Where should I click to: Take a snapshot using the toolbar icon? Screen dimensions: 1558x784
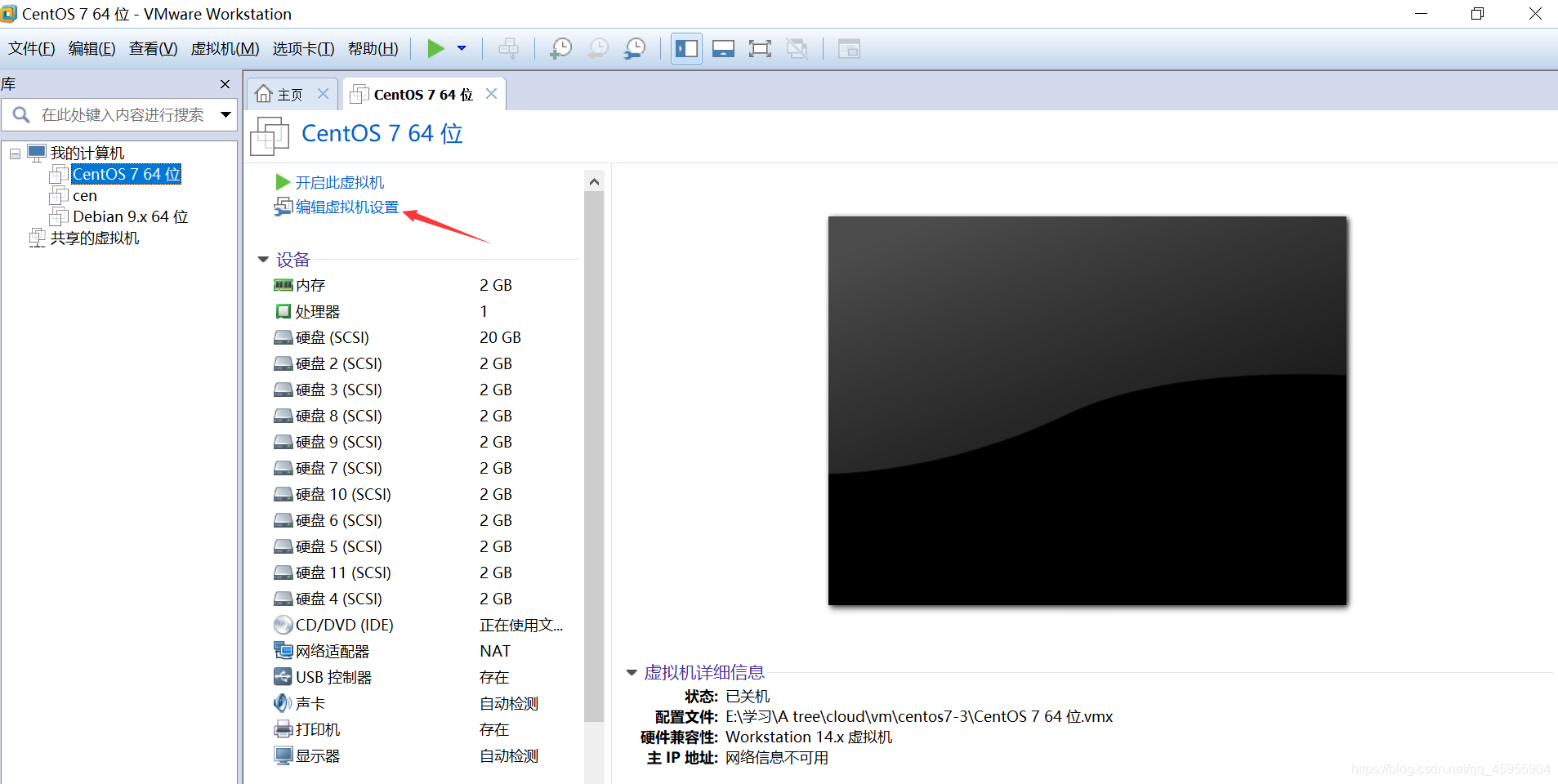point(560,49)
